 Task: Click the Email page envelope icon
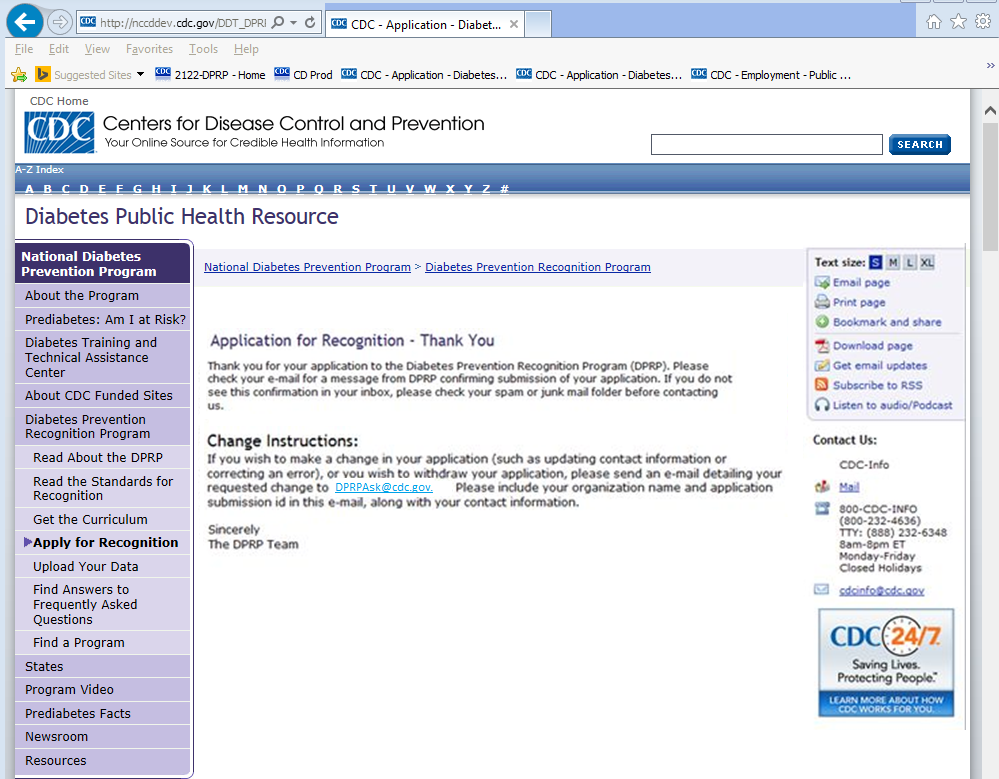point(822,282)
